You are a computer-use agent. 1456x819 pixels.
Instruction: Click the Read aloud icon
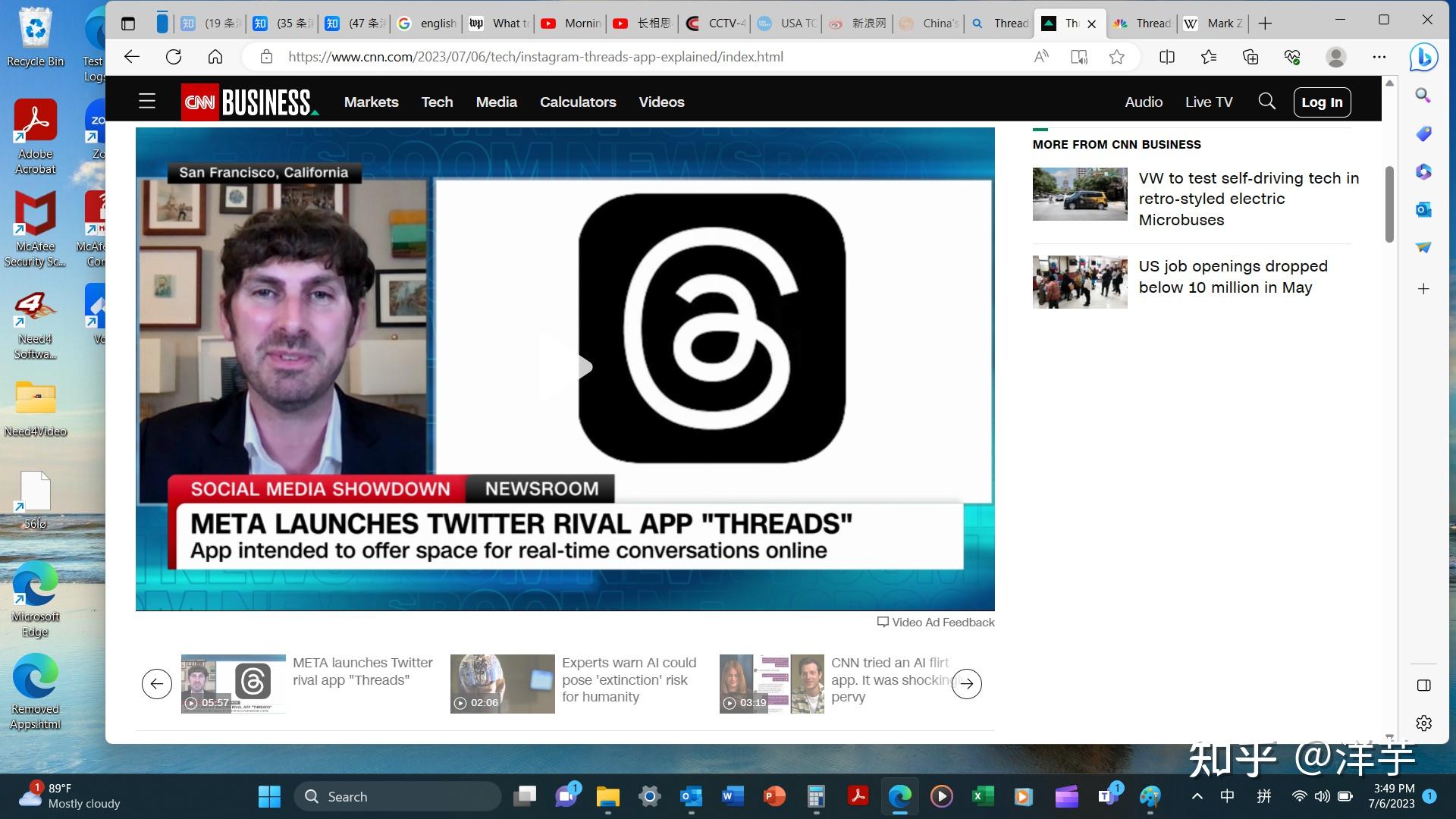pyautogui.click(x=1041, y=57)
